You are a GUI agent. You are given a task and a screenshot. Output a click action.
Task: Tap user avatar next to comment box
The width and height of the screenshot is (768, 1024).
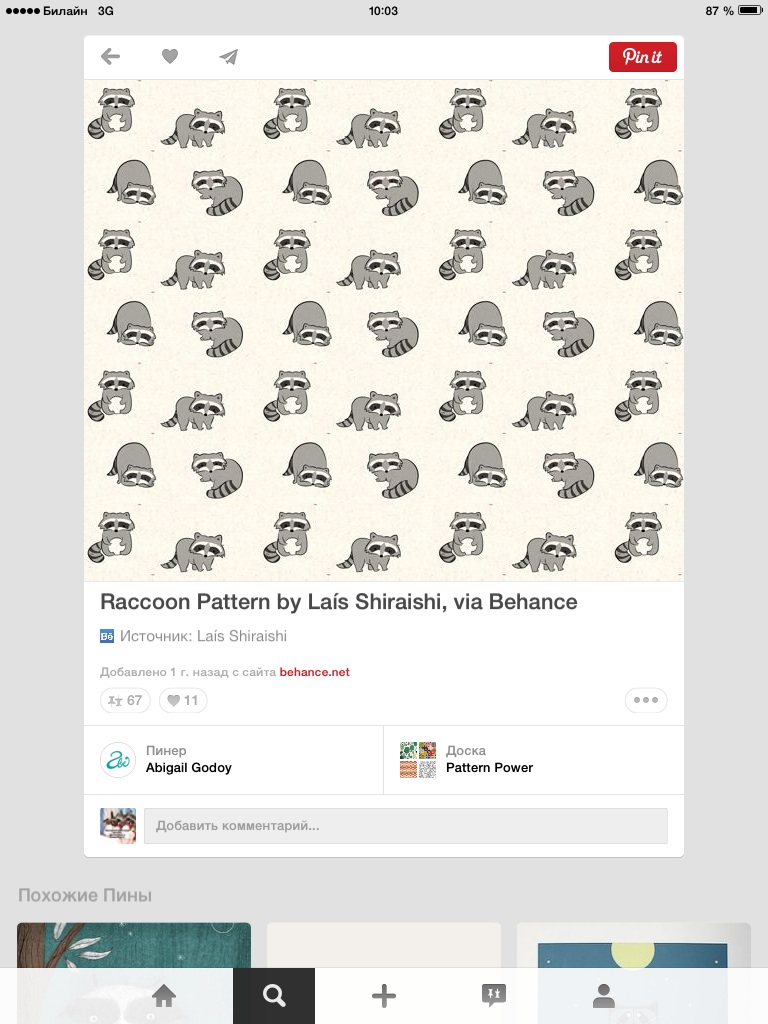118,826
